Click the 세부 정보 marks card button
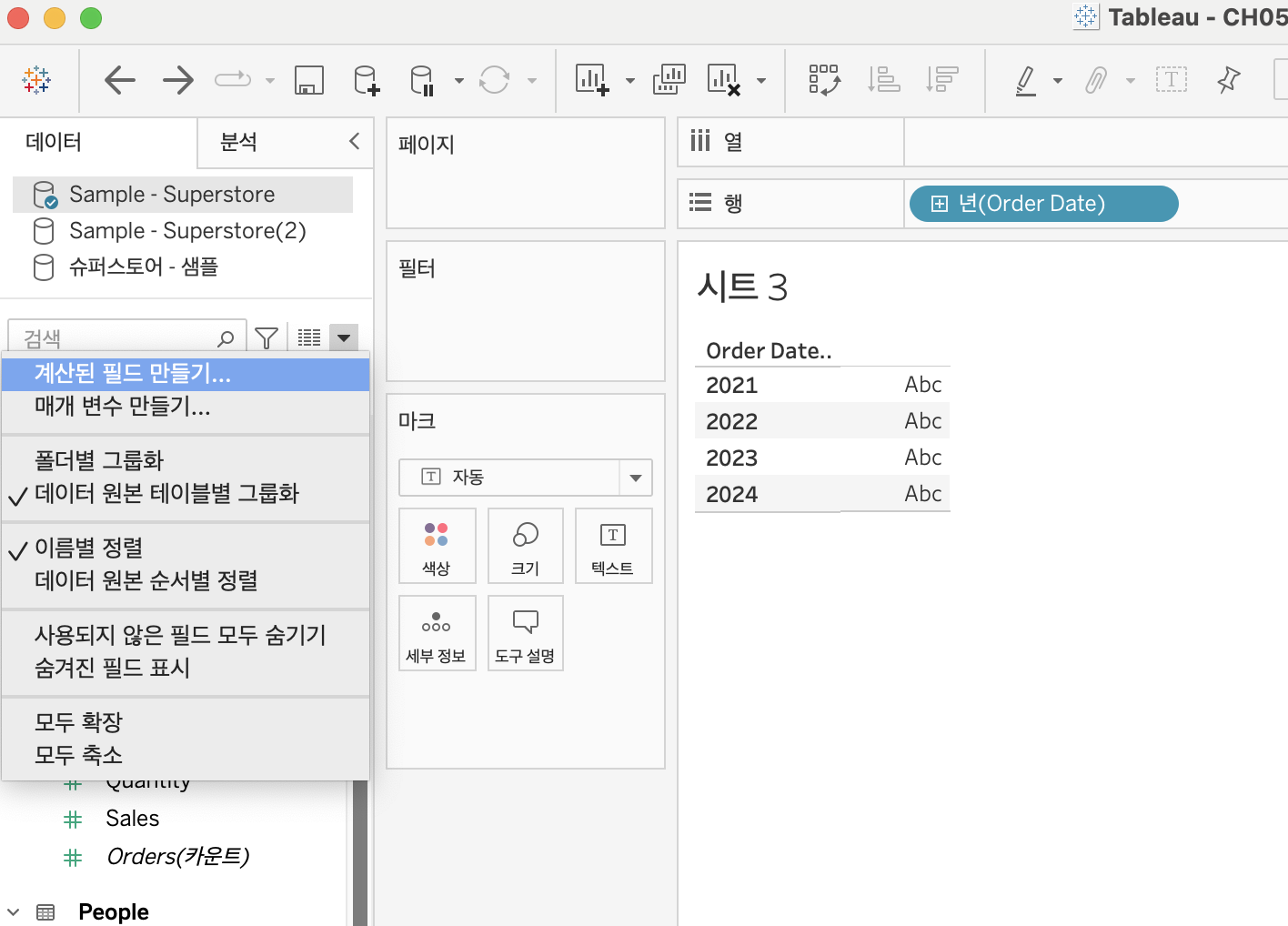The image size is (1288, 926). coord(437,633)
